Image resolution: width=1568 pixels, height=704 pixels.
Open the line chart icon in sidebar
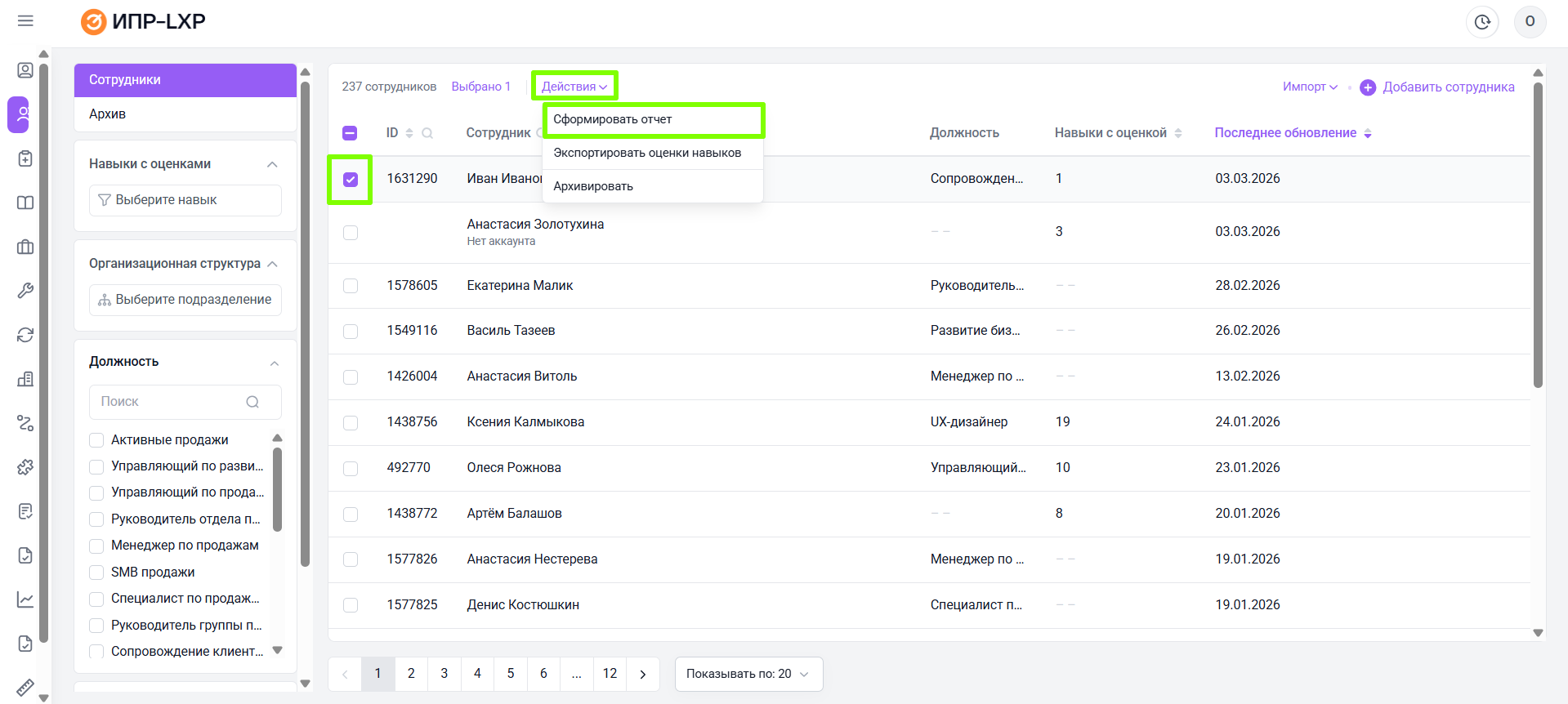(x=25, y=599)
